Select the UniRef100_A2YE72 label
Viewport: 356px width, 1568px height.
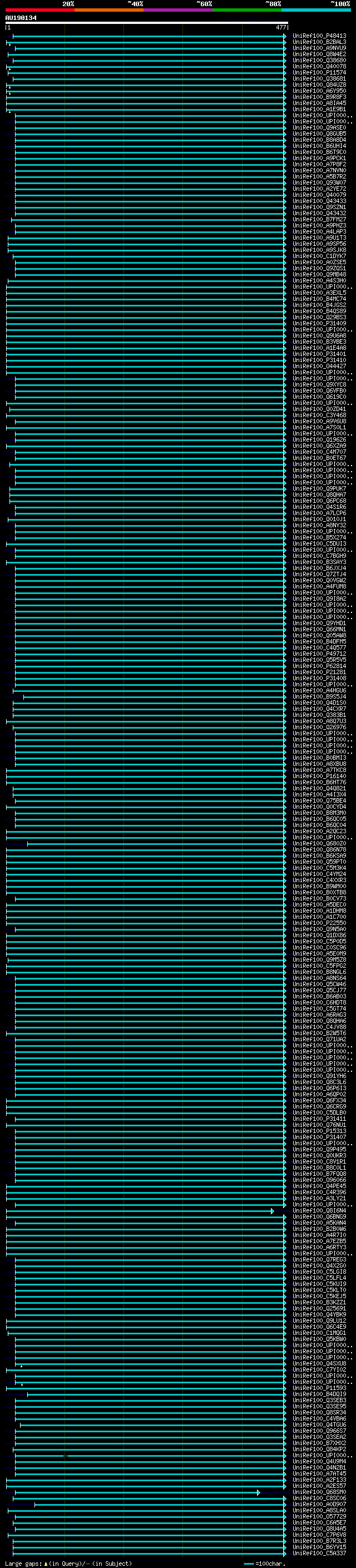(319, 189)
